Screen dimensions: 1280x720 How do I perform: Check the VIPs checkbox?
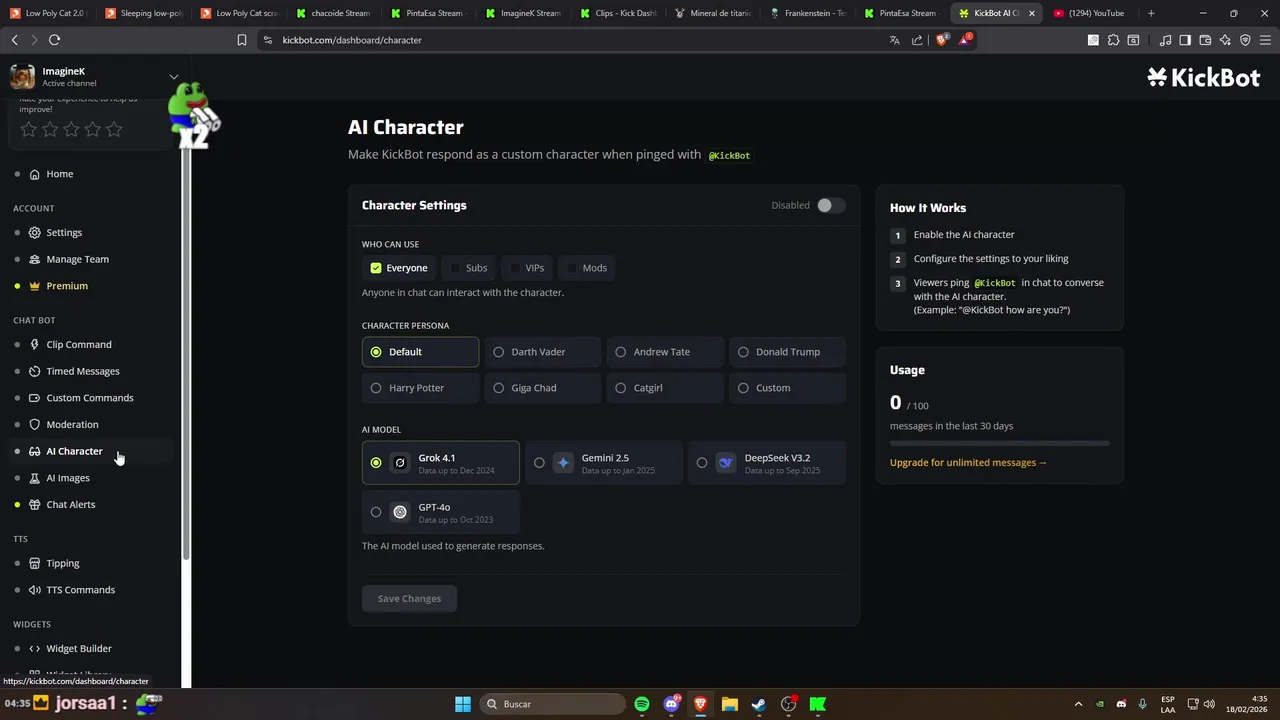point(515,268)
